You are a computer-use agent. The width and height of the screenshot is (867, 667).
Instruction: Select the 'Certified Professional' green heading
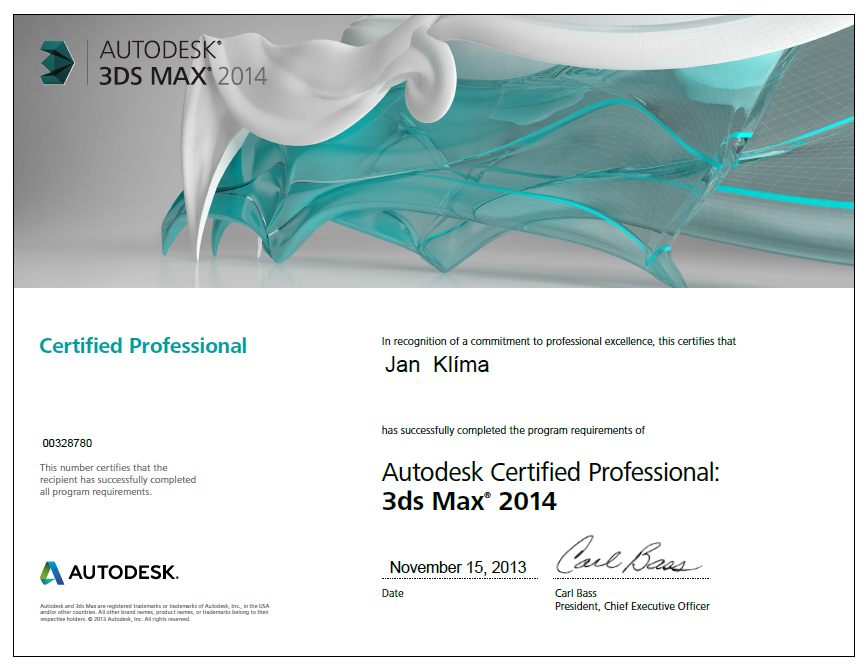pos(143,346)
